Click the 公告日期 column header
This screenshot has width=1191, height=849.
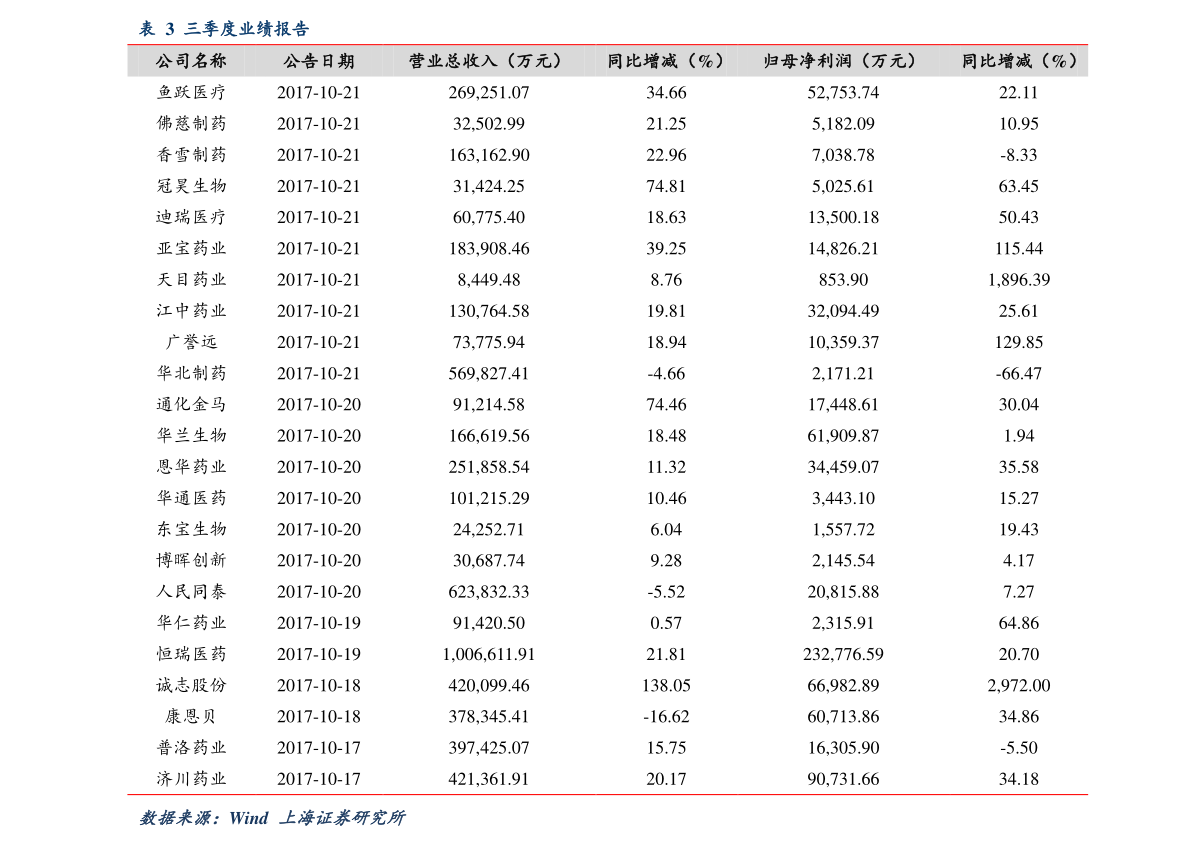(319, 61)
